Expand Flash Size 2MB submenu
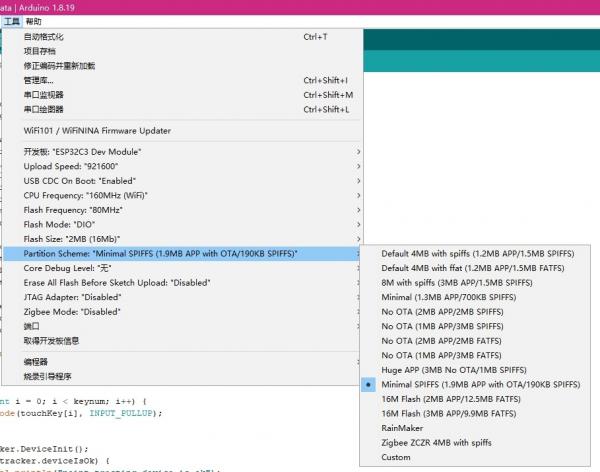 182,239
